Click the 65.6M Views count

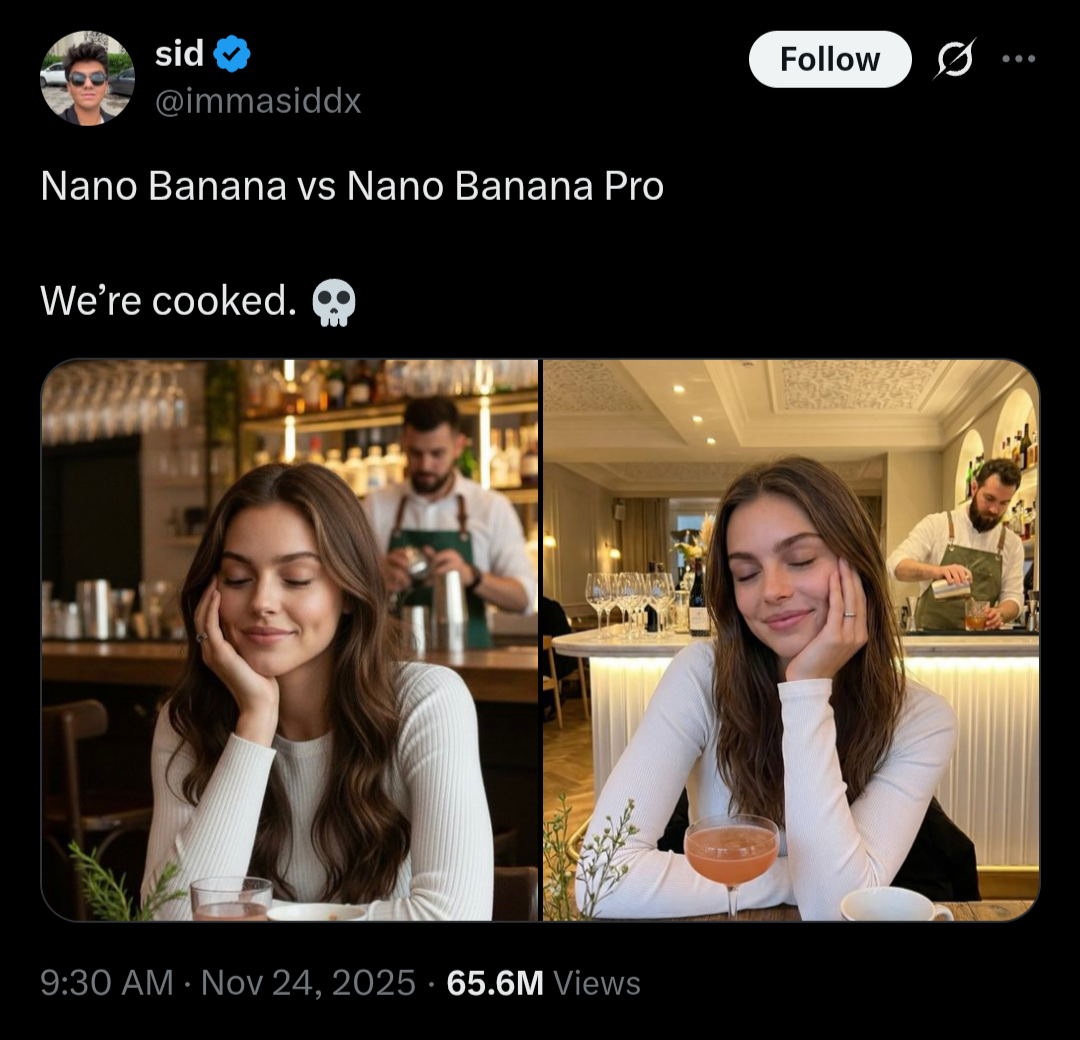(x=544, y=983)
